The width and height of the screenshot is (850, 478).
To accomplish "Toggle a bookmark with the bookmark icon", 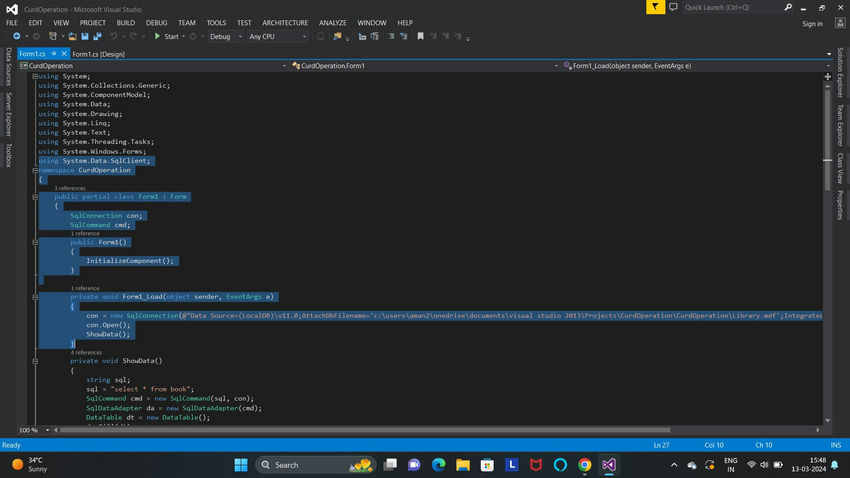I will [x=420, y=36].
